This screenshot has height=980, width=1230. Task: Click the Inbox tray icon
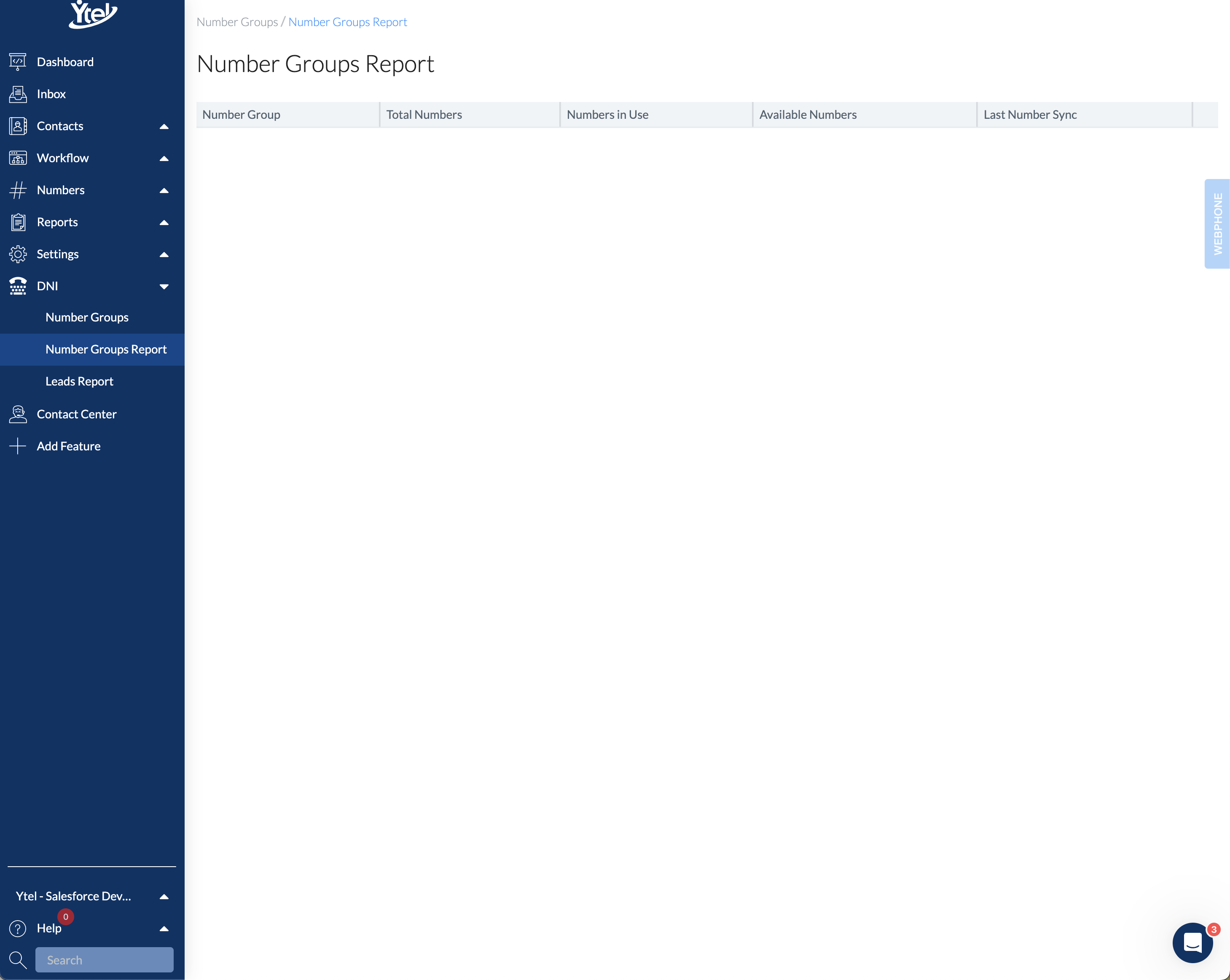[18, 94]
